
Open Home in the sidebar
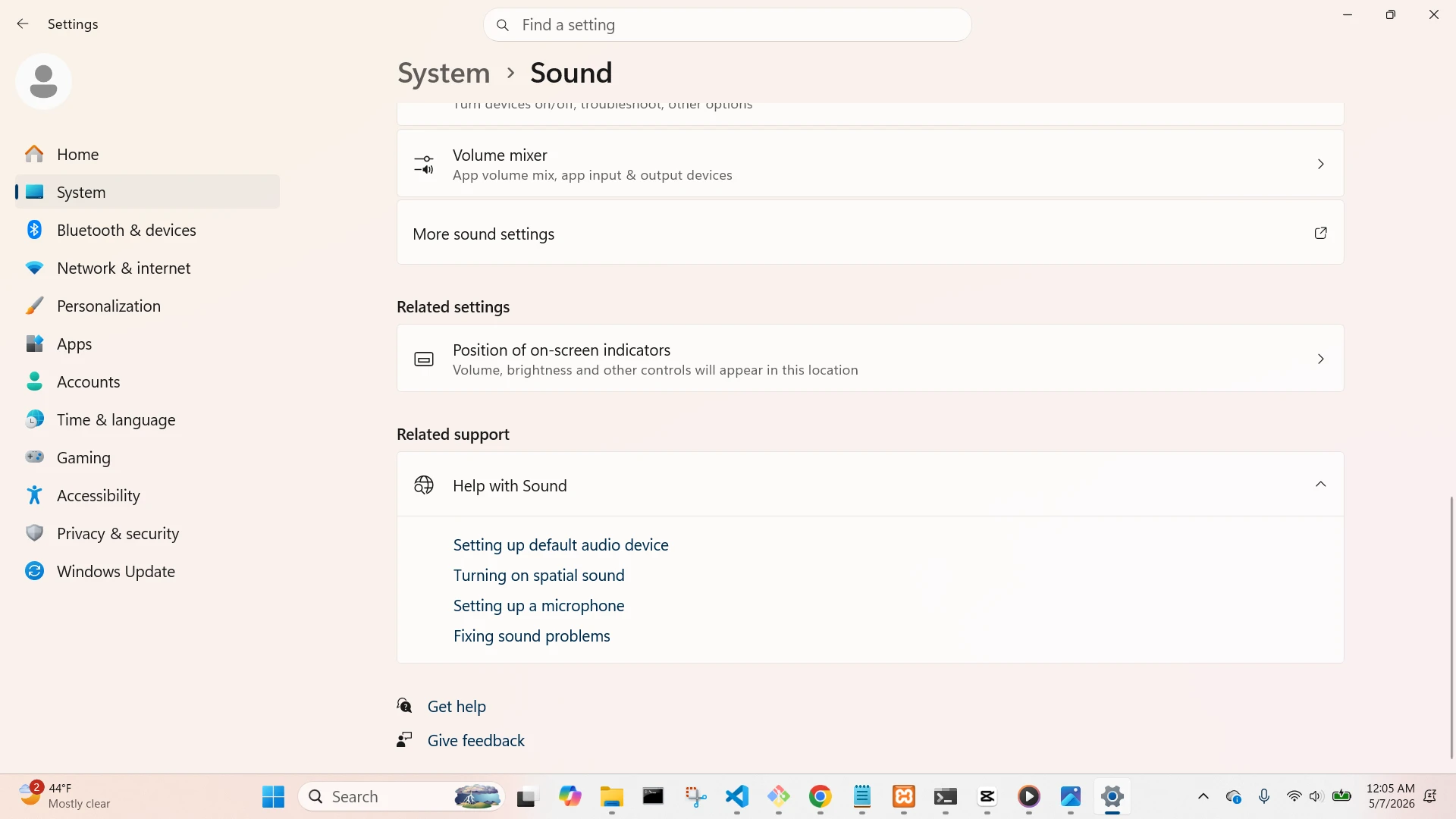coord(147,154)
